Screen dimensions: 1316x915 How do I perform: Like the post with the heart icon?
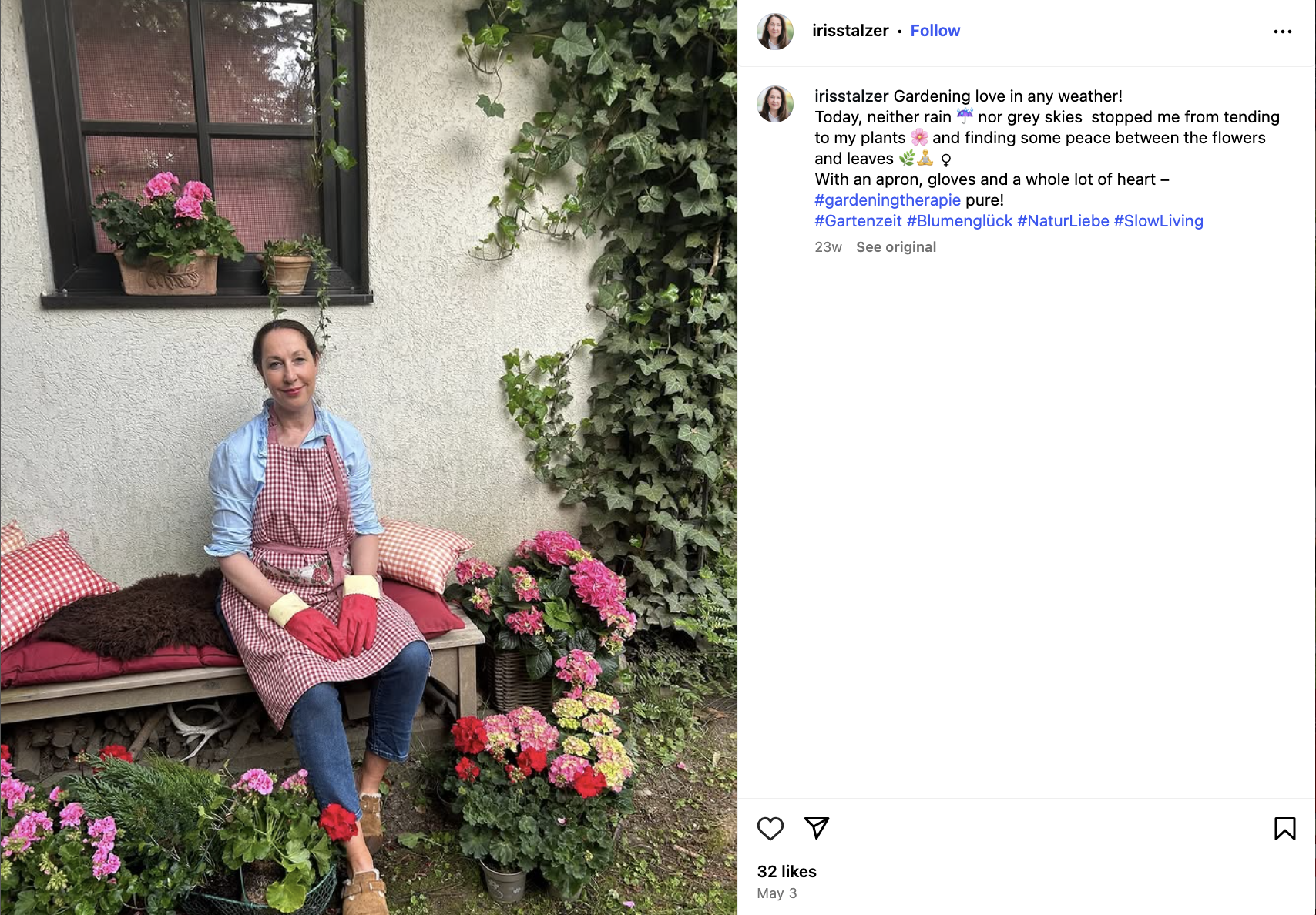(770, 829)
